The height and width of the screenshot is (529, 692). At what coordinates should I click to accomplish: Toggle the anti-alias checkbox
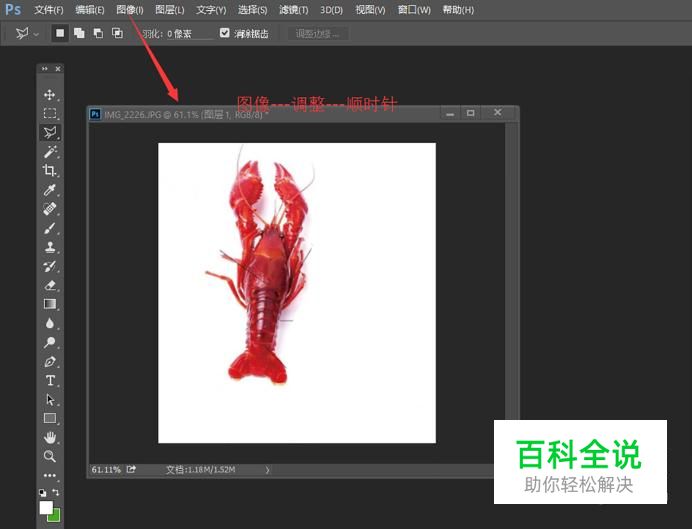225,33
